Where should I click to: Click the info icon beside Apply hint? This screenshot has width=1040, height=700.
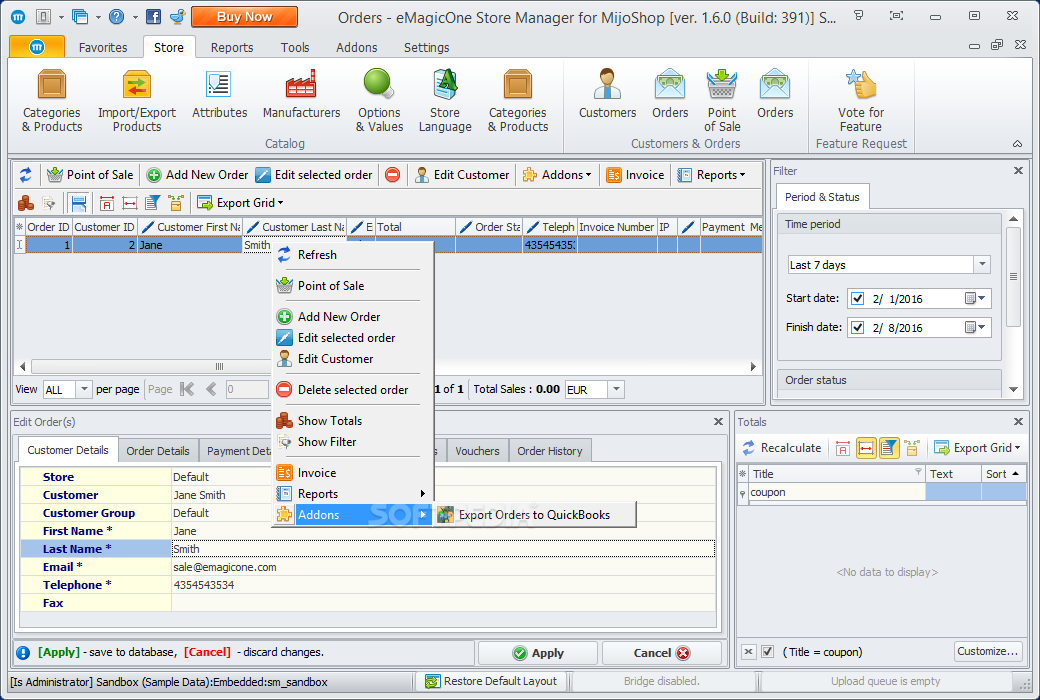click(x=23, y=653)
